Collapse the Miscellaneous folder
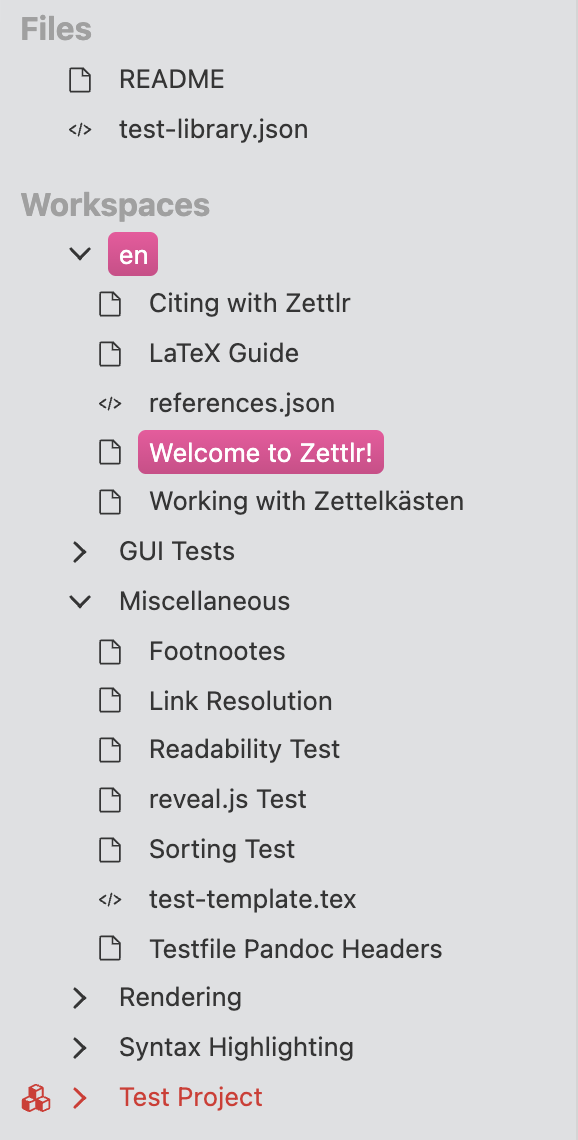Image resolution: width=578 pixels, height=1140 pixels. pyautogui.click(x=80, y=601)
